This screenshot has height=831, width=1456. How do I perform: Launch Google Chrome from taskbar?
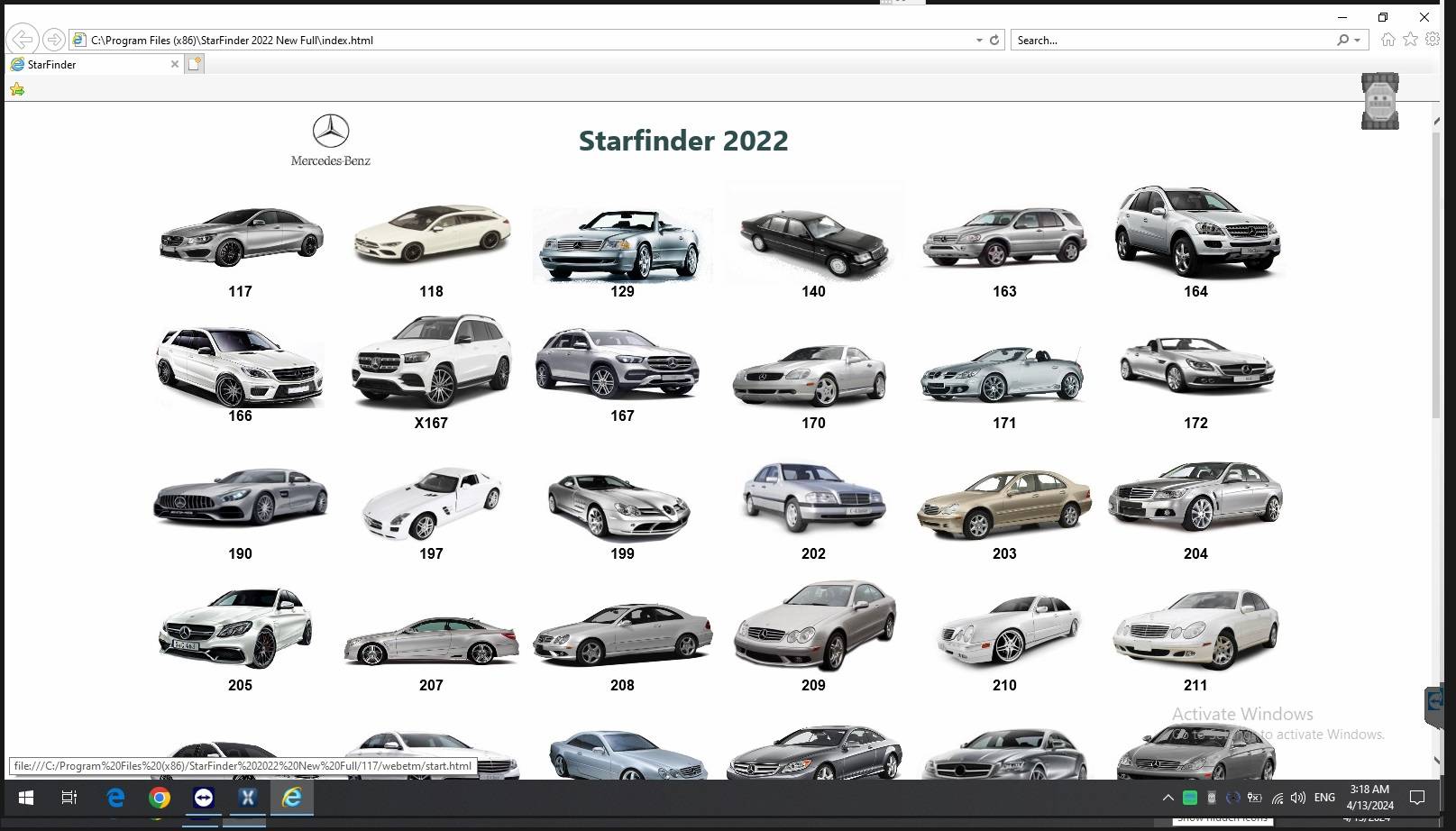160,798
